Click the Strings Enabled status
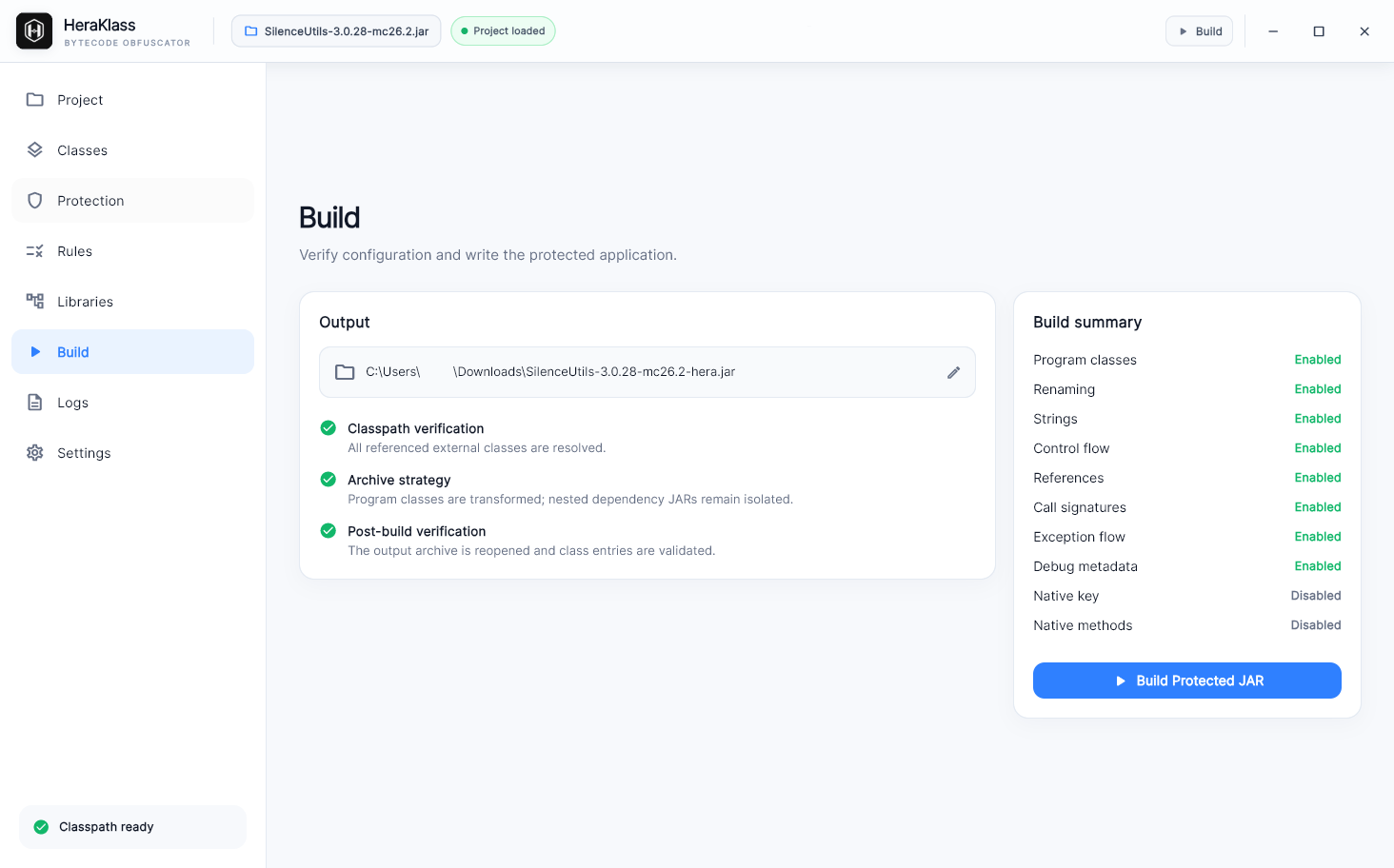The height and width of the screenshot is (868, 1394). click(1318, 419)
